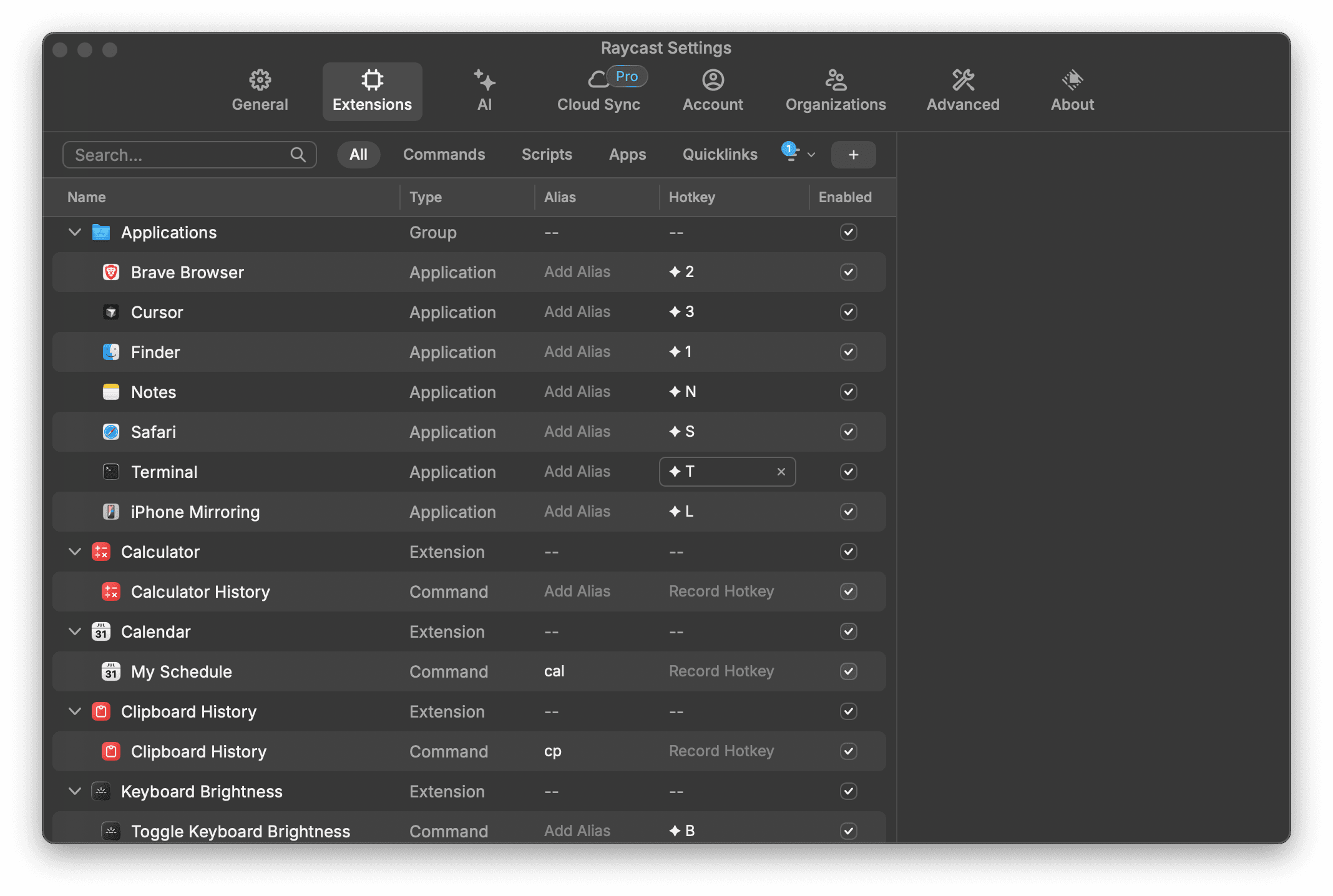Edit the cal alias for My Schedule
The height and width of the screenshot is (896, 1333).
pos(554,671)
